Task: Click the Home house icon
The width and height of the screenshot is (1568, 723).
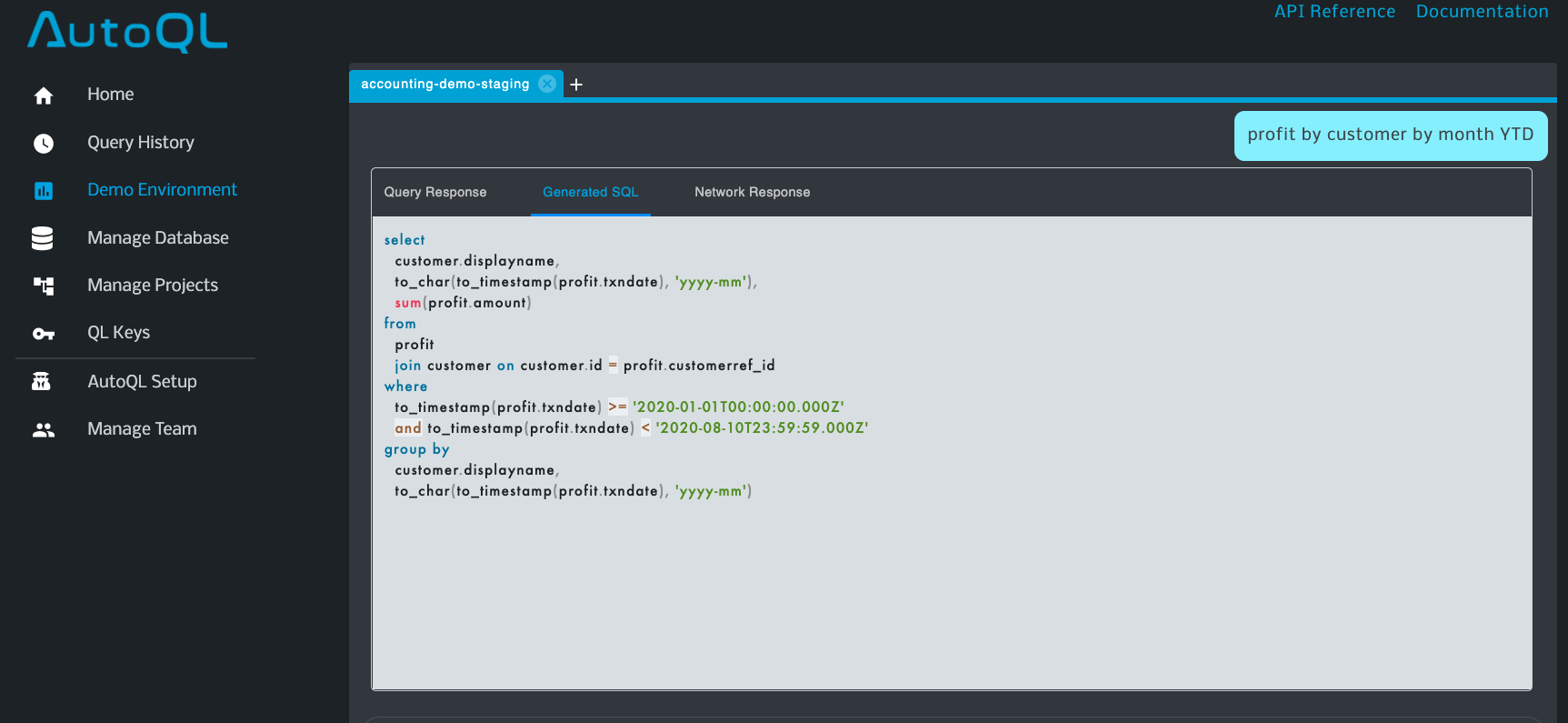Action: pyautogui.click(x=43, y=95)
